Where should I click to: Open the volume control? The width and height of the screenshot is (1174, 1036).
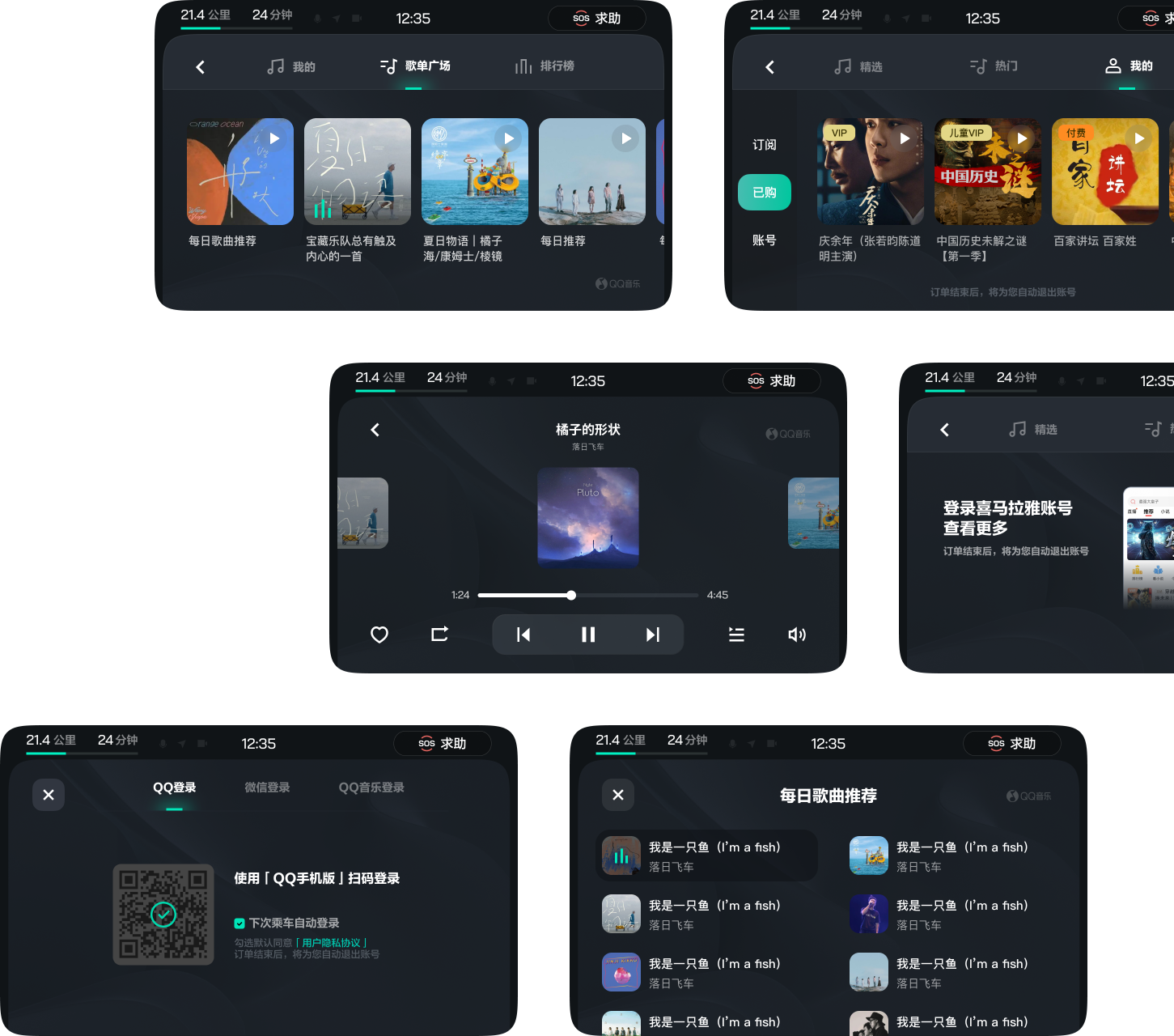pyautogui.click(x=797, y=635)
